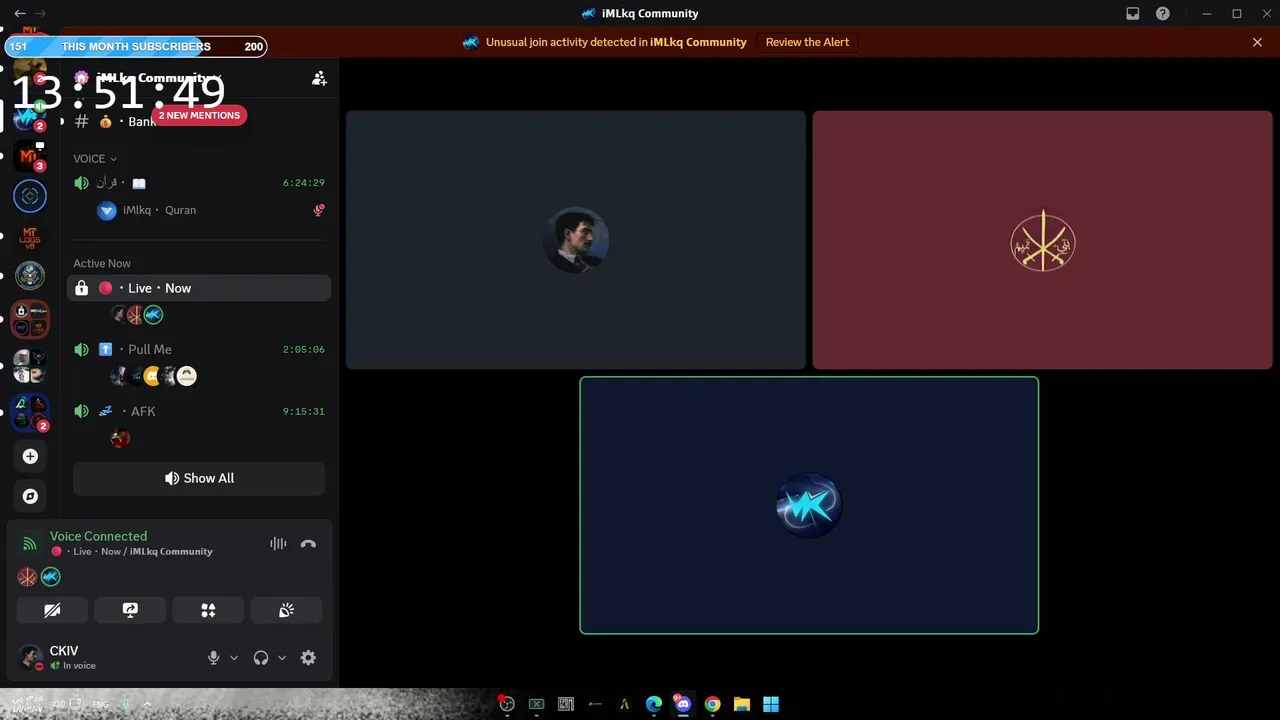Show hidden tray icons chevron
Screen dimensions: 1280x720
[147, 704]
